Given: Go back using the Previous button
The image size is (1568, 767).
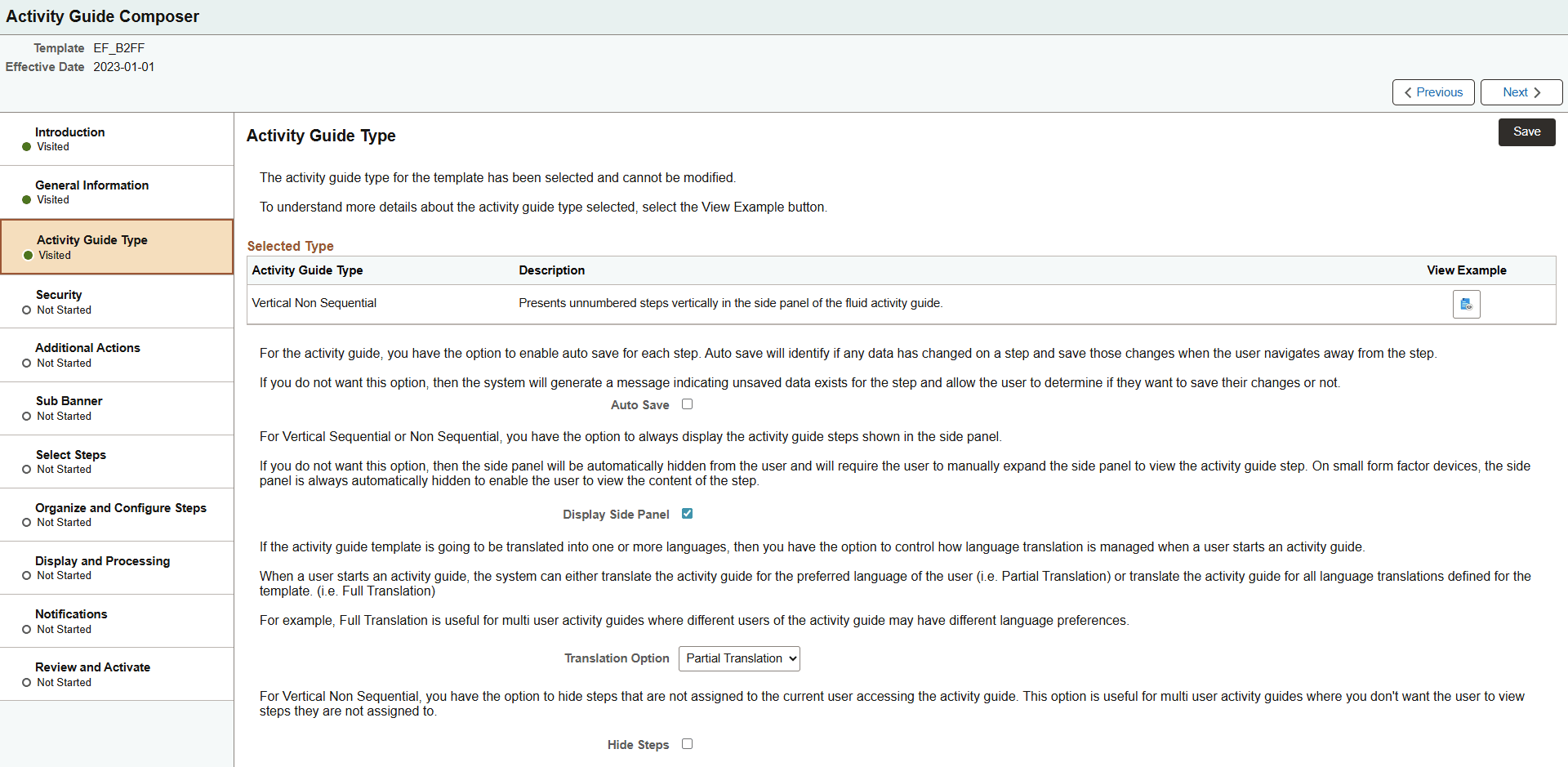Looking at the screenshot, I should coord(1433,91).
